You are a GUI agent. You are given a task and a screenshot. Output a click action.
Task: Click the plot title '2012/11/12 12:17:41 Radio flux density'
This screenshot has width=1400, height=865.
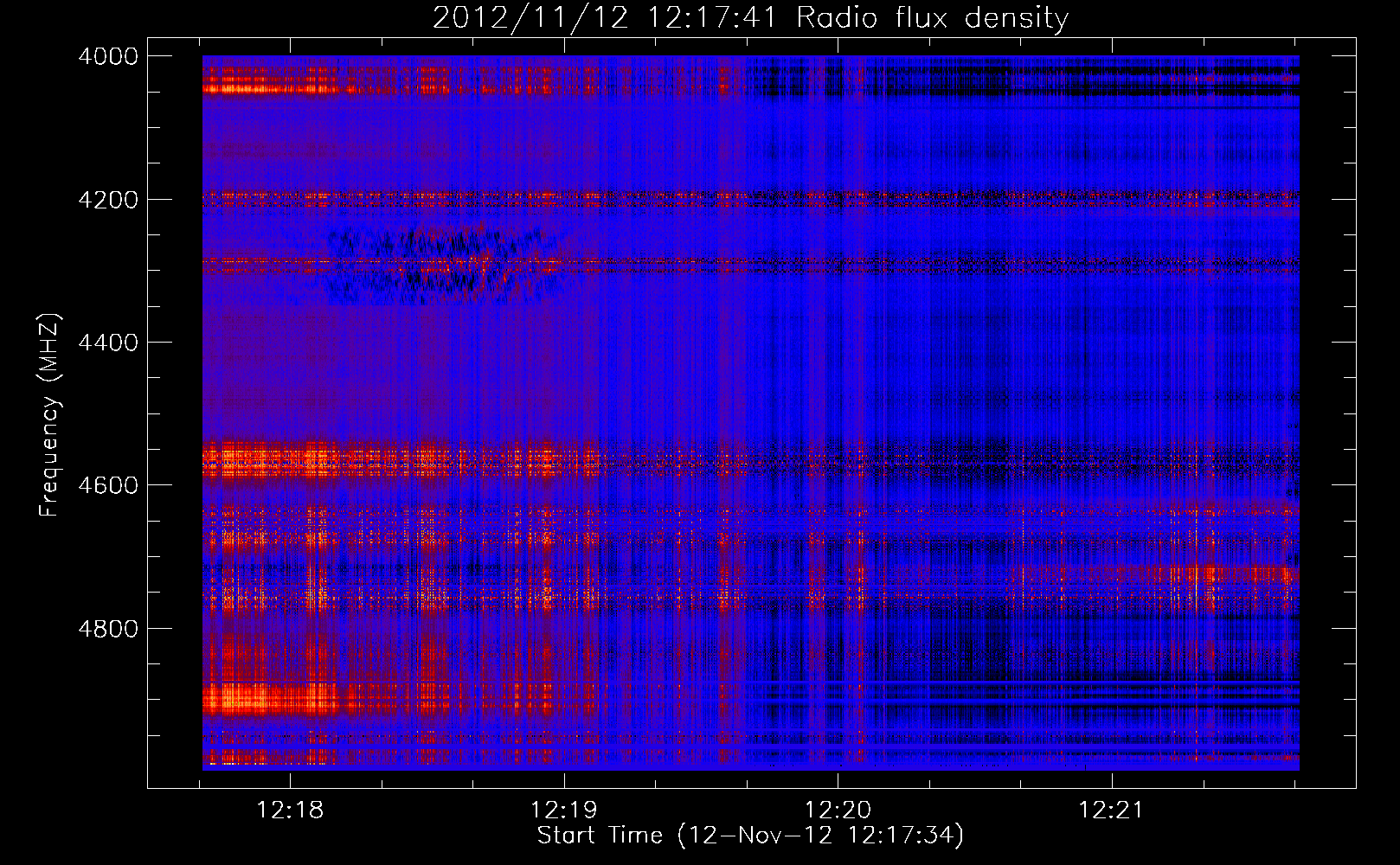click(750, 18)
